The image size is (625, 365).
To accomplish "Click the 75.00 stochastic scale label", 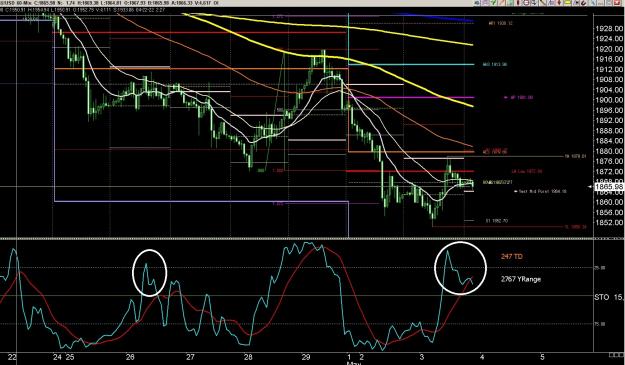I will [x=600, y=324].
